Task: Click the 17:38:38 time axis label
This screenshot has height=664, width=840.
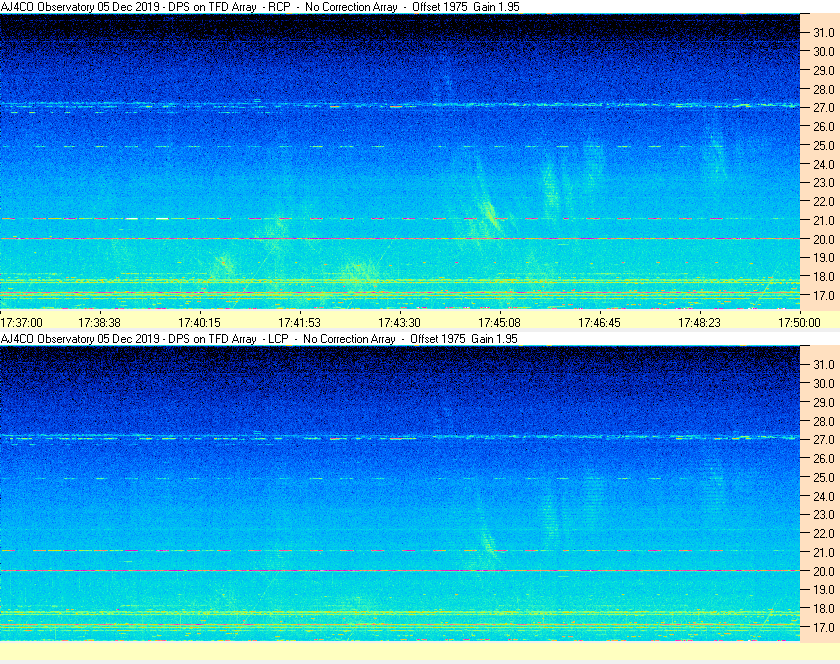Action: point(100,323)
